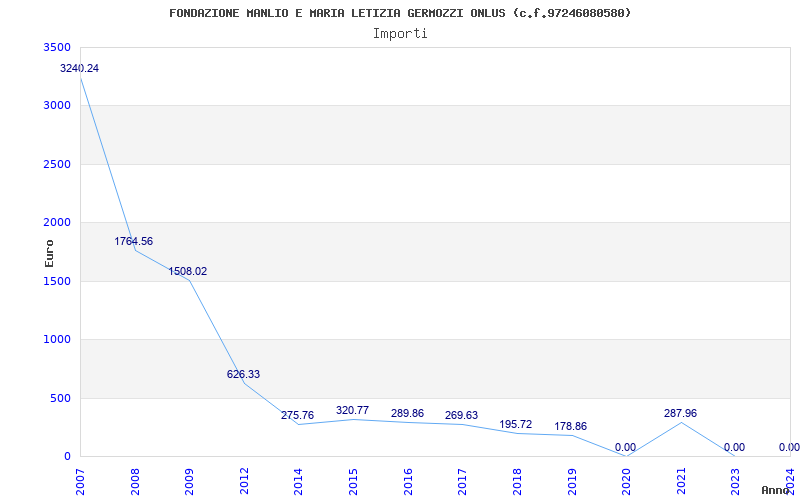Click the 178.86 data label
The image size is (800, 500).
click(x=570, y=426)
